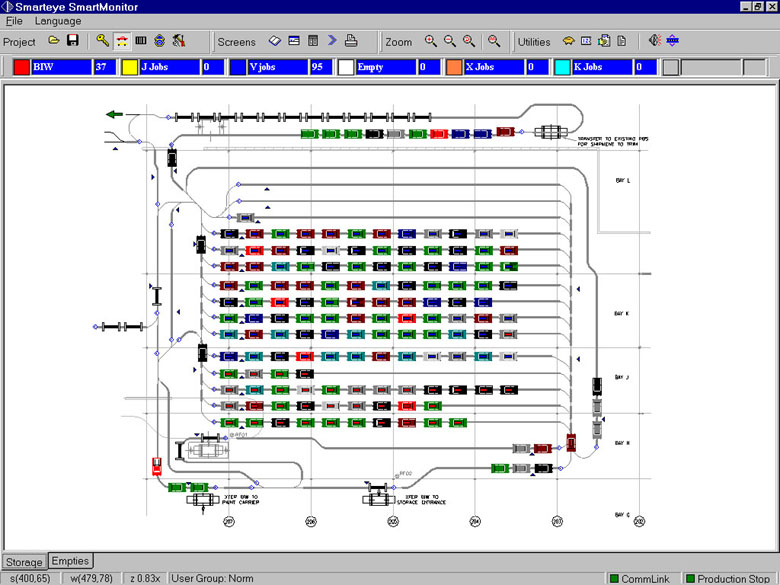Open the File menu

pyautogui.click(x=15, y=21)
